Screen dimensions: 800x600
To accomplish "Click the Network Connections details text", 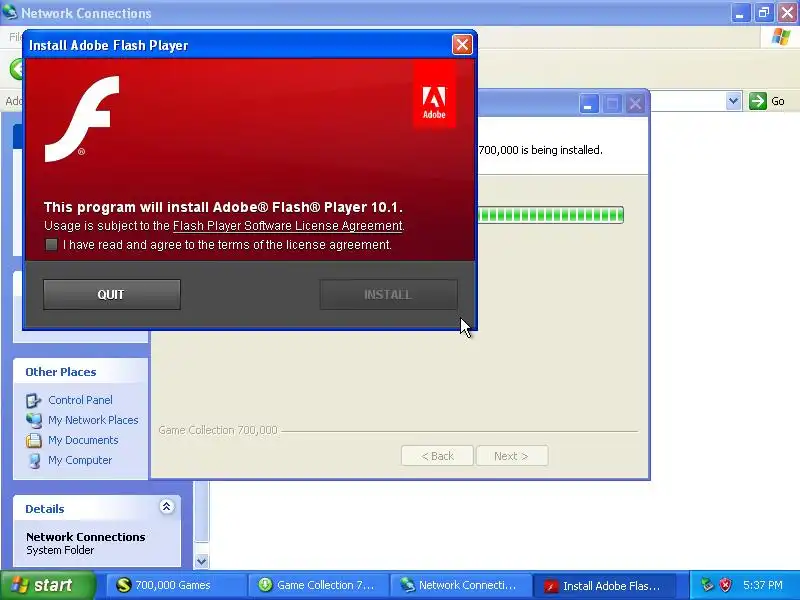I will [x=86, y=537].
